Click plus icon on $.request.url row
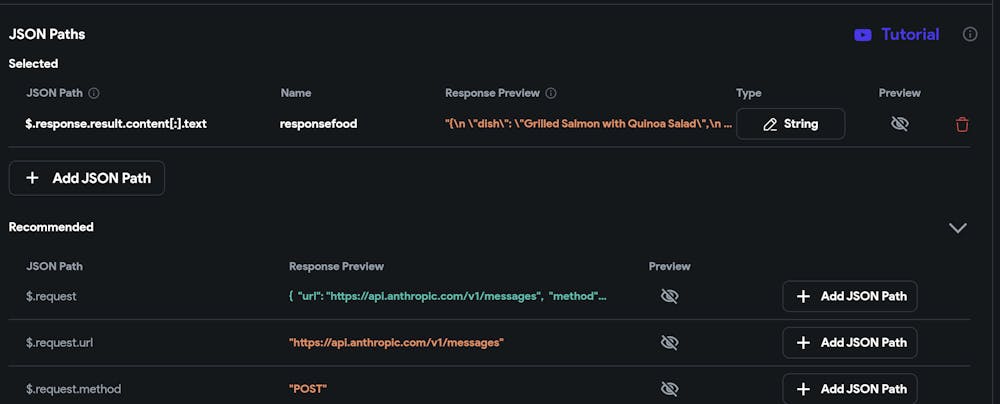This screenshot has width=1000, height=404. click(803, 342)
